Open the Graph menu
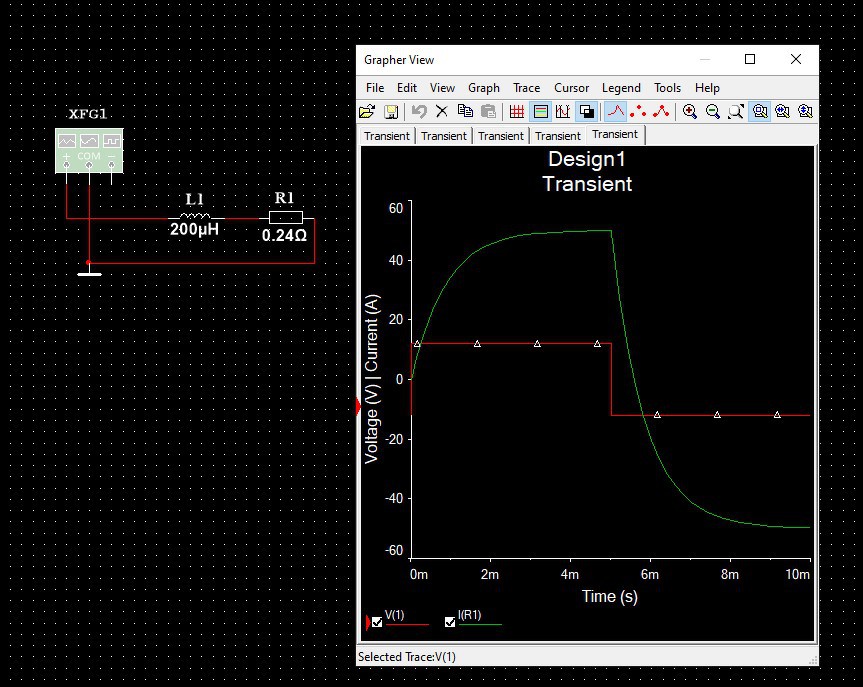This screenshot has width=863, height=687. [484, 88]
